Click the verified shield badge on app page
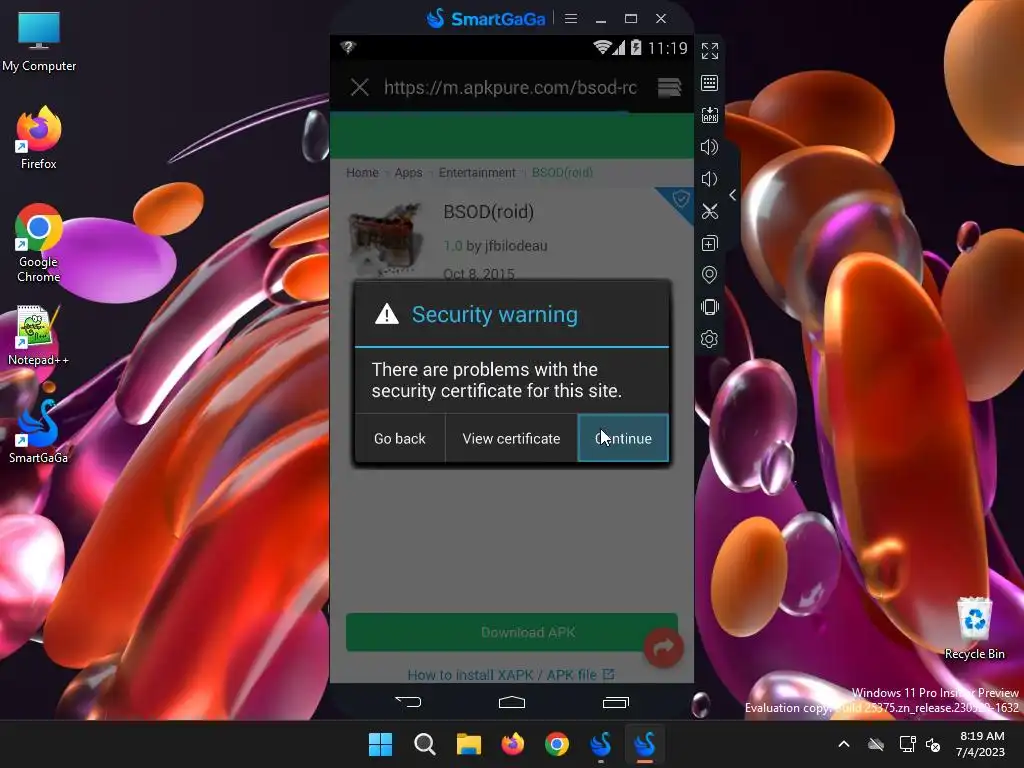 click(680, 199)
